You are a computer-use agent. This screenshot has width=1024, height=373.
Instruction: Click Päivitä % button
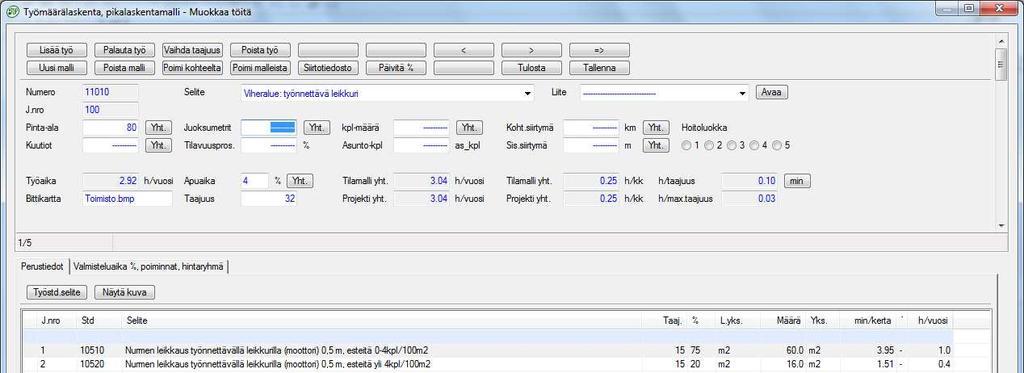tap(396, 67)
